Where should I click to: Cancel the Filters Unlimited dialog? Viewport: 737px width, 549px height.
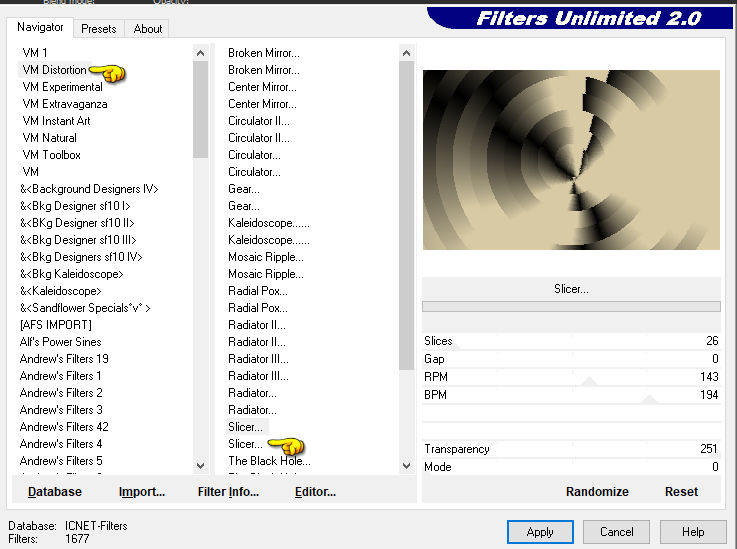[x=616, y=532]
